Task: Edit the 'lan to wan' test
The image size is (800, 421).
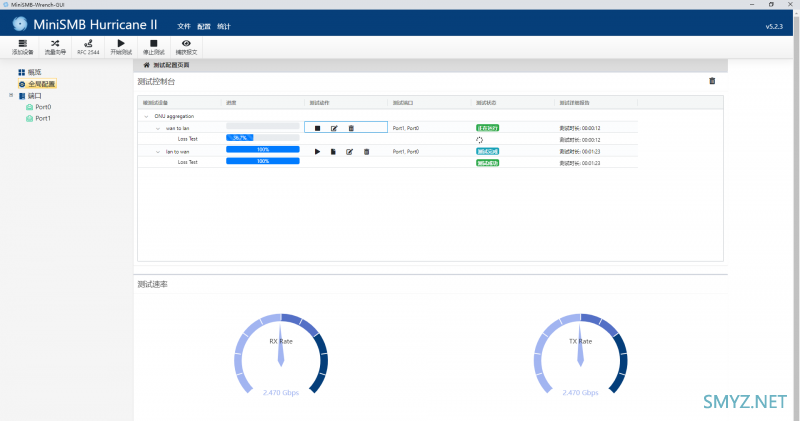Action: [x=349, y=152]
